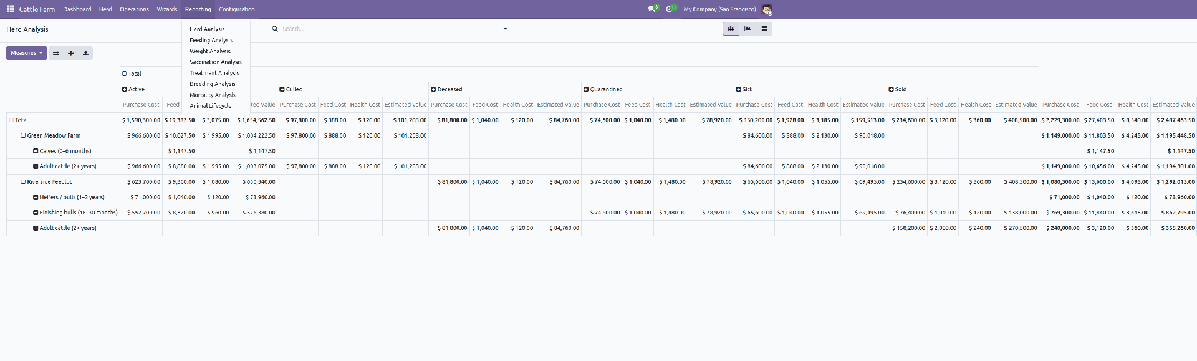Collapse the Riverside Feedlot row
Screen dimensions: 1197x361
pyautogui.click(x=46, y=182)
